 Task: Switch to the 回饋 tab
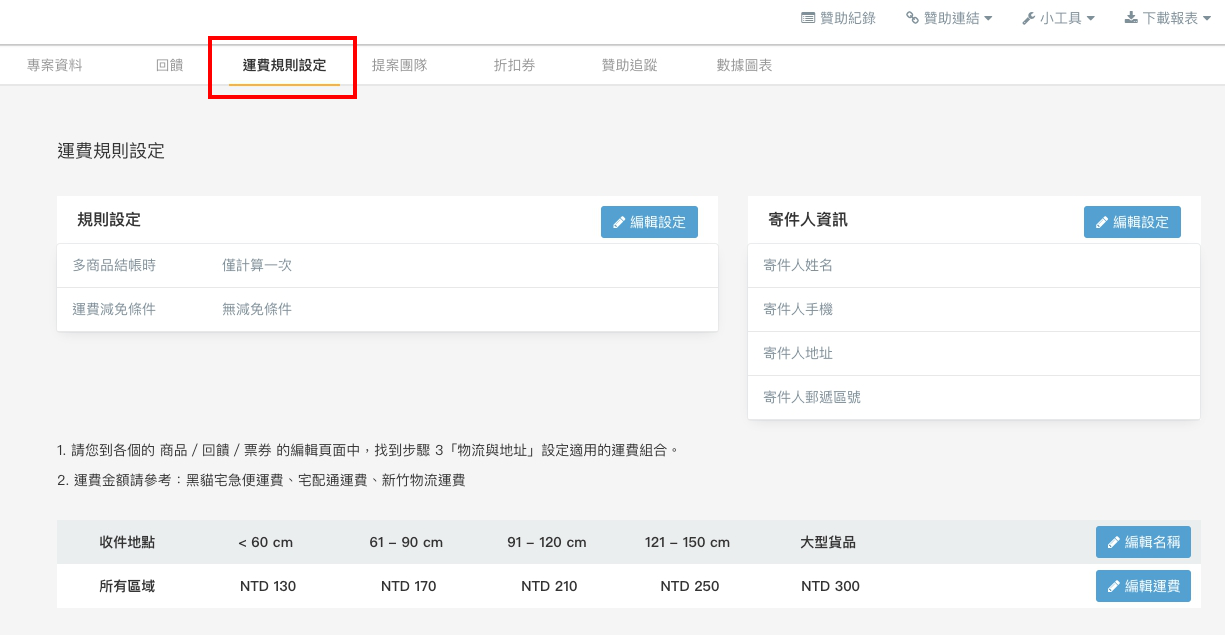coord(170,65)
